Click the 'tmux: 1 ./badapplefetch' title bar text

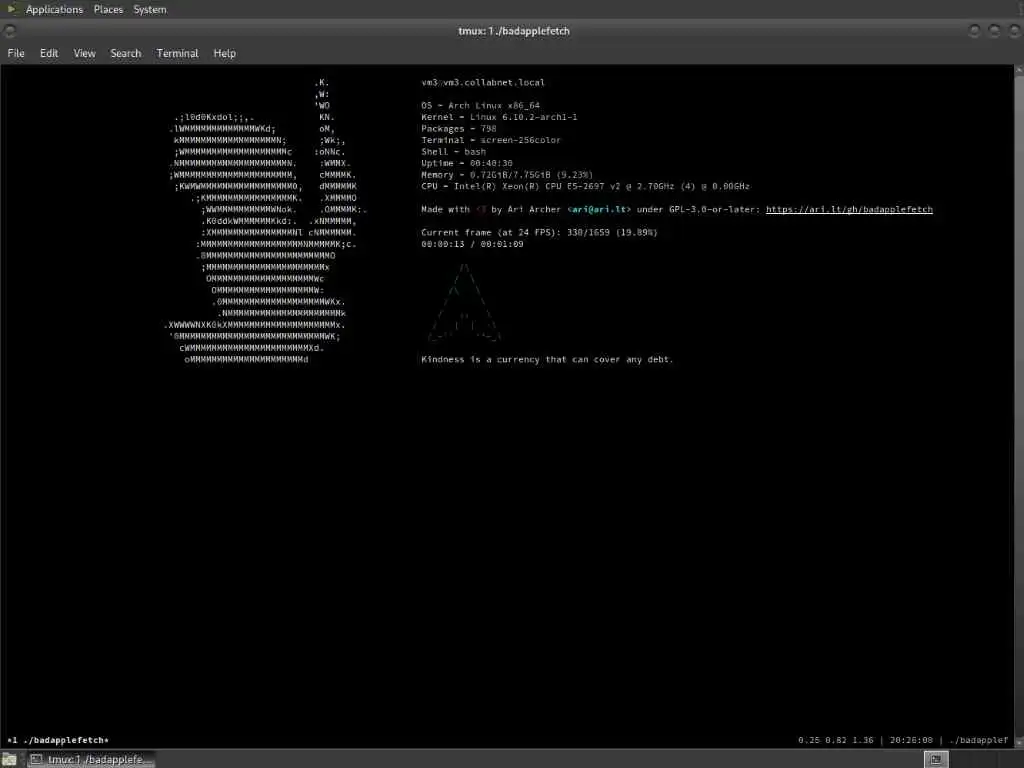tap(513, 31)
